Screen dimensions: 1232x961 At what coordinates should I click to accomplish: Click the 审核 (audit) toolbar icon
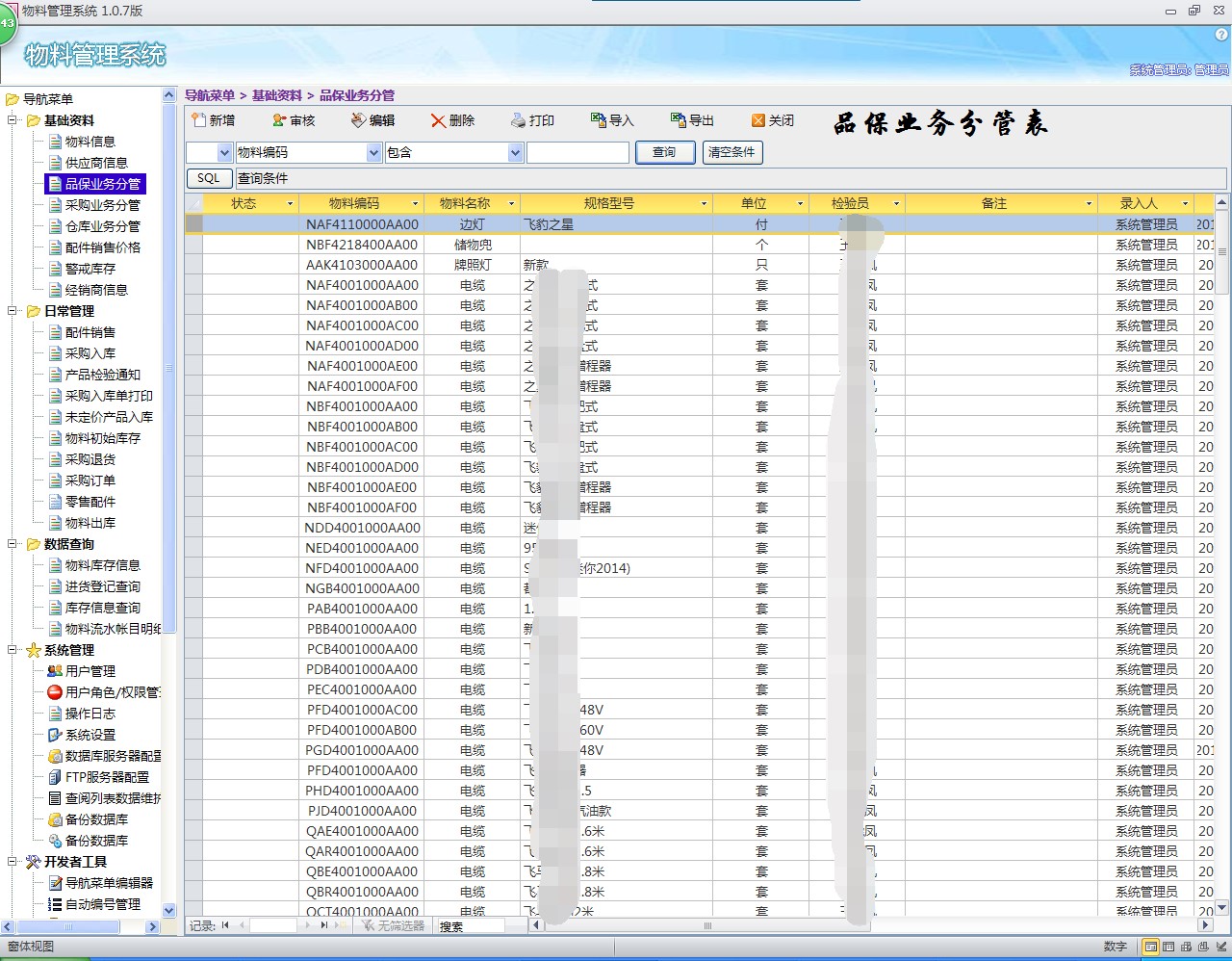[279, 120]
